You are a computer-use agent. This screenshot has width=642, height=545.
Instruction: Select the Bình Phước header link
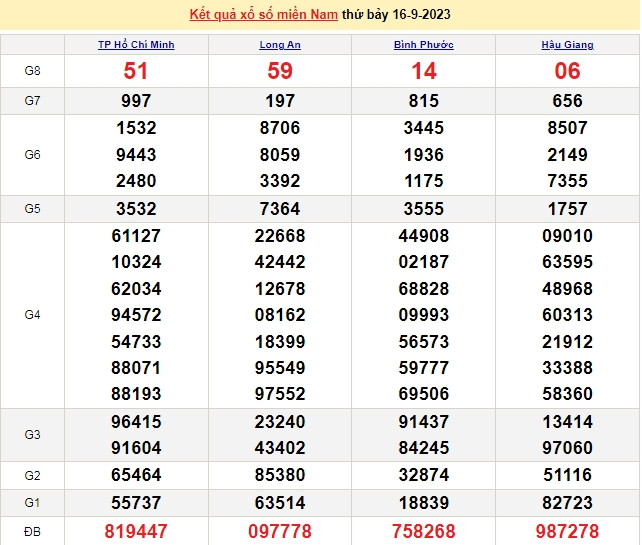point(424,45)
